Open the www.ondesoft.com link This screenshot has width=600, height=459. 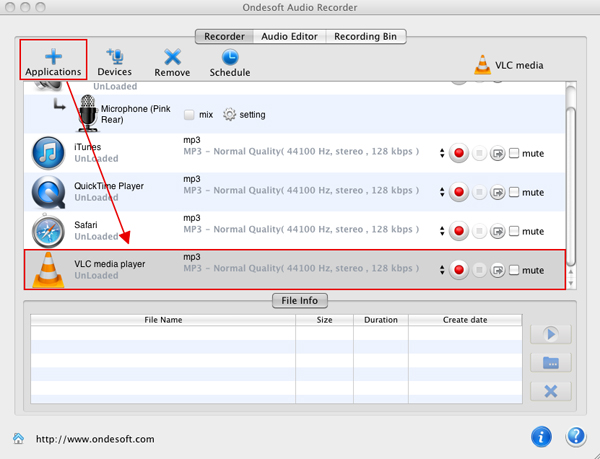pyautogui.click(x=95, y=438)
